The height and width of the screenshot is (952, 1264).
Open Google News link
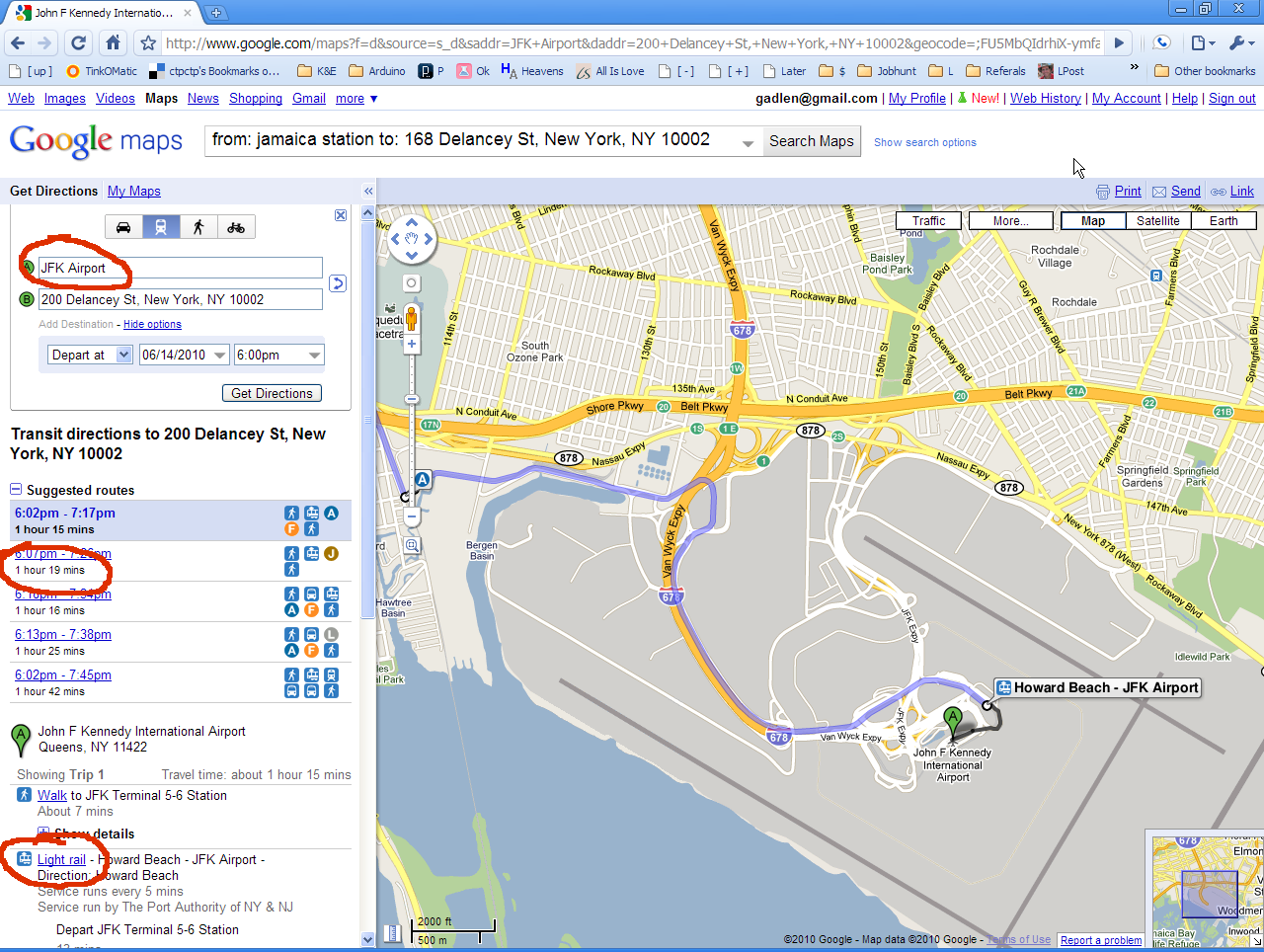pyautogui.click(x=203, y=99)
